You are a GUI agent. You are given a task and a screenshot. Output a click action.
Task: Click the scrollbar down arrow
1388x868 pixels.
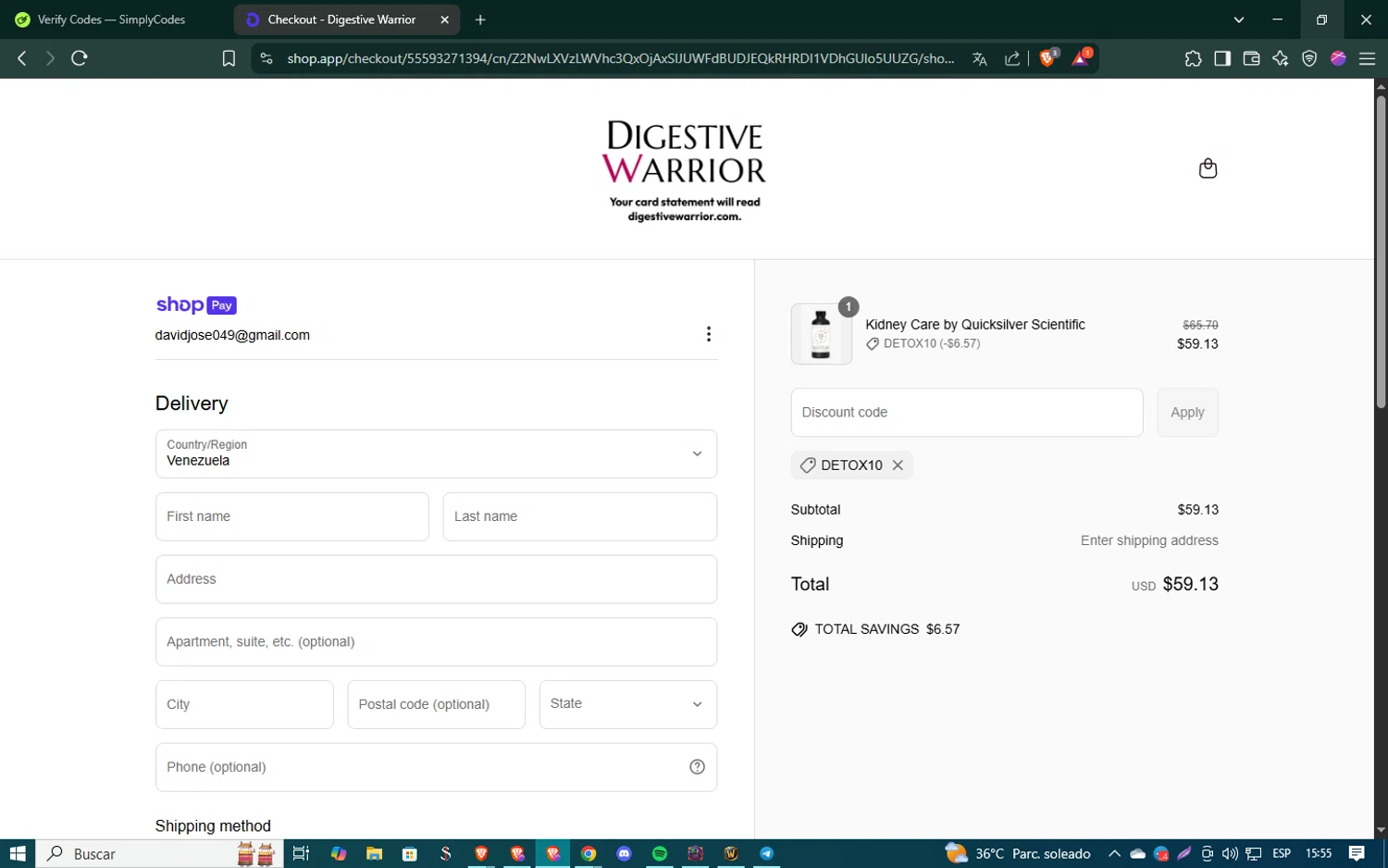click(x=1381, y=830)
